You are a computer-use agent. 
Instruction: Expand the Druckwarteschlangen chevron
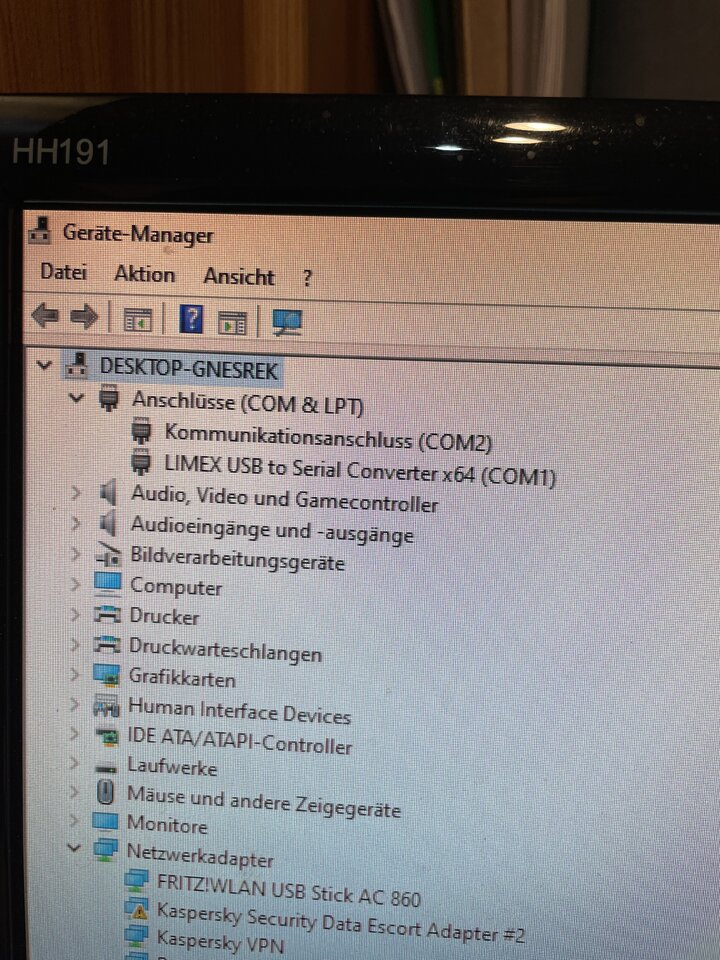point(75,644)
